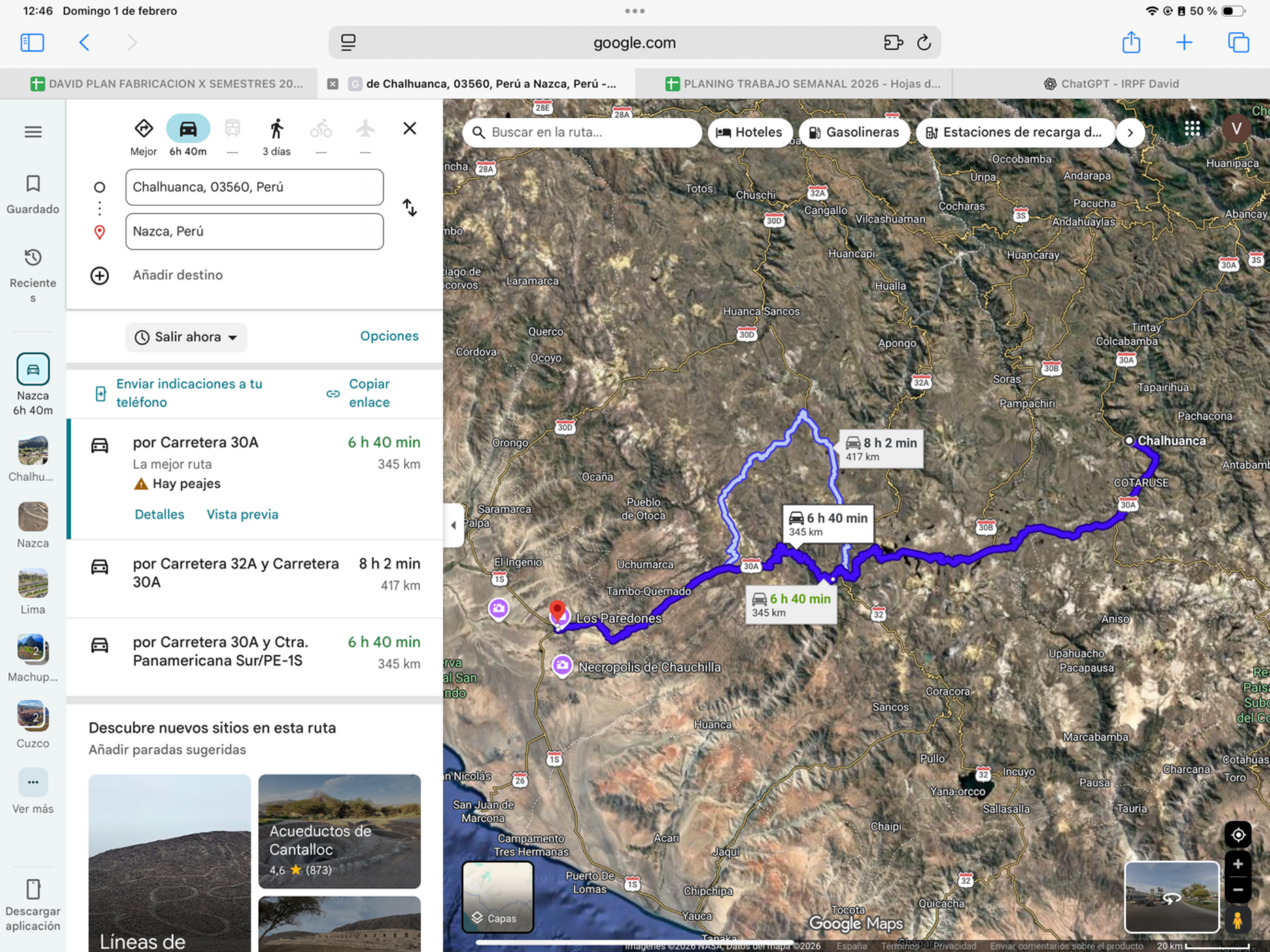The width and height of the screenshot is (1270, 952).
Task: Reload the google.com page
Action: pos(924,43)
